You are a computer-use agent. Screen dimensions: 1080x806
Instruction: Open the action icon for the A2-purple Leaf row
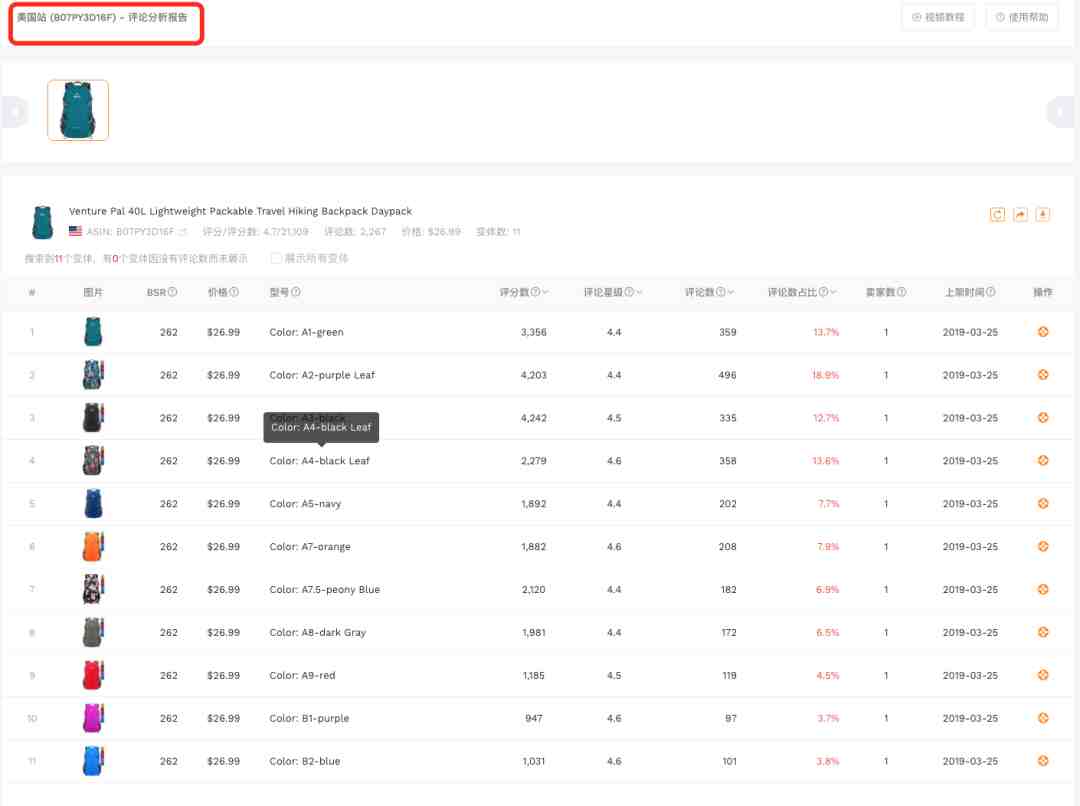(x=1043, y=375)
